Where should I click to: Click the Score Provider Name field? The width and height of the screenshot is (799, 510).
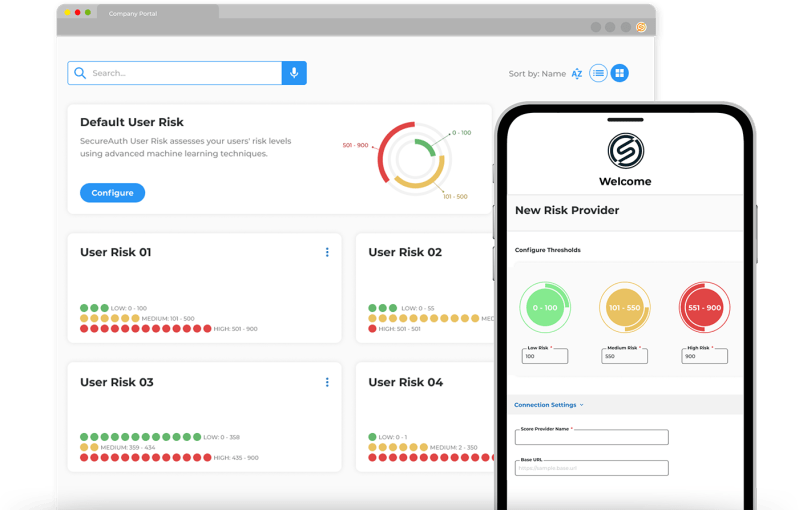click(592, 437)
